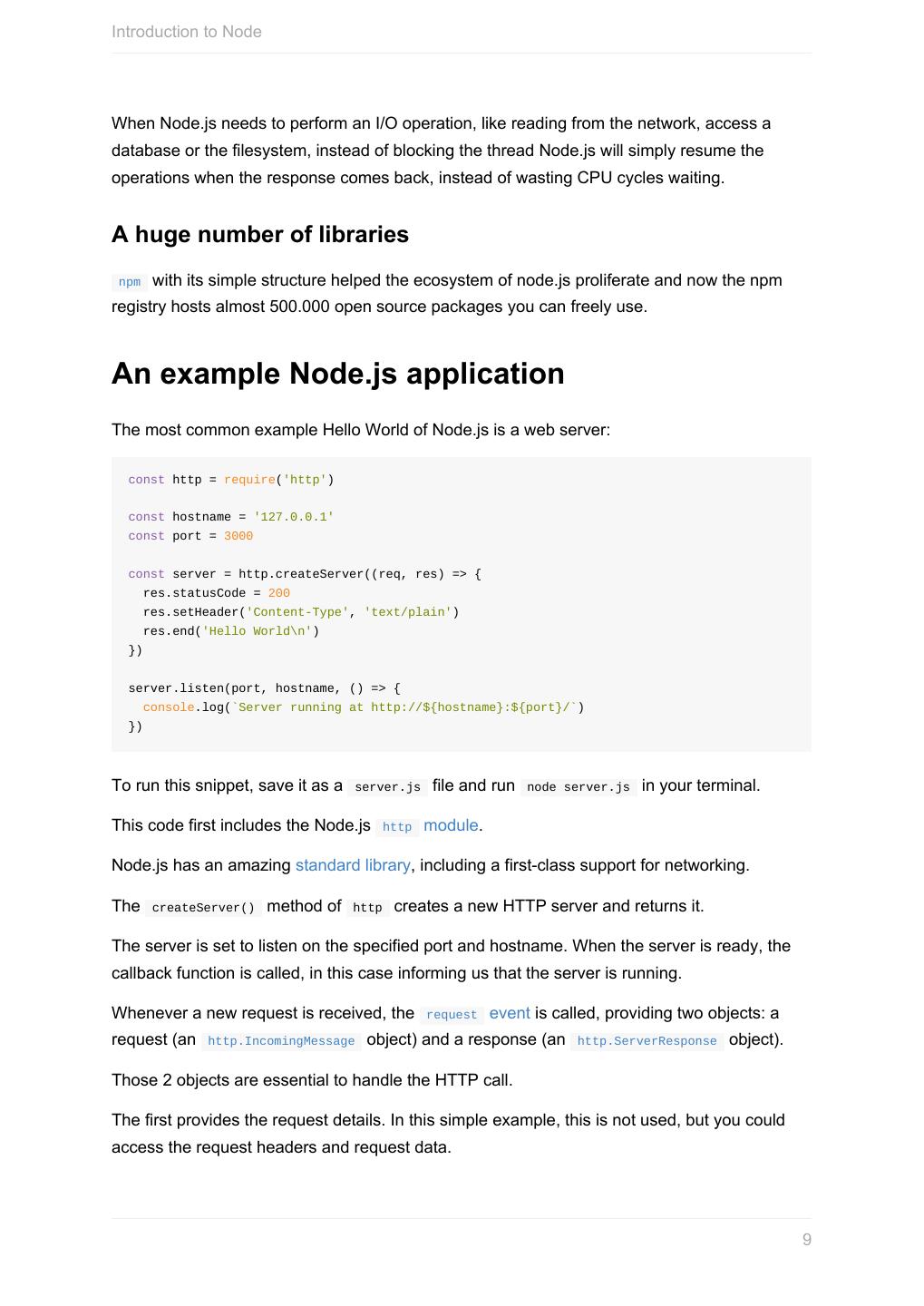This screenshot has width=924, height=1306.
Task: Open the blue 'module' link
Action: [x=451, y=825]
